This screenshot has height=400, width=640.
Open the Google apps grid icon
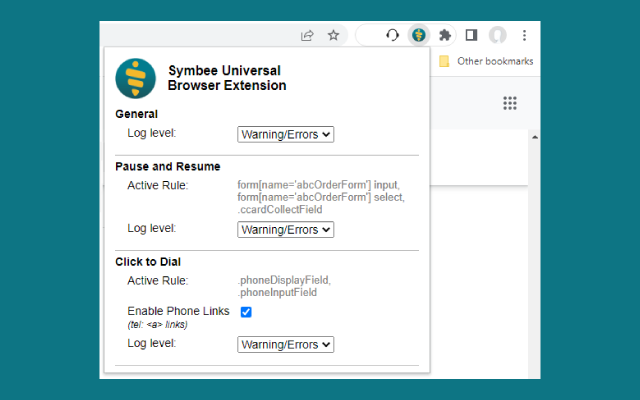[x=510, y=103]
